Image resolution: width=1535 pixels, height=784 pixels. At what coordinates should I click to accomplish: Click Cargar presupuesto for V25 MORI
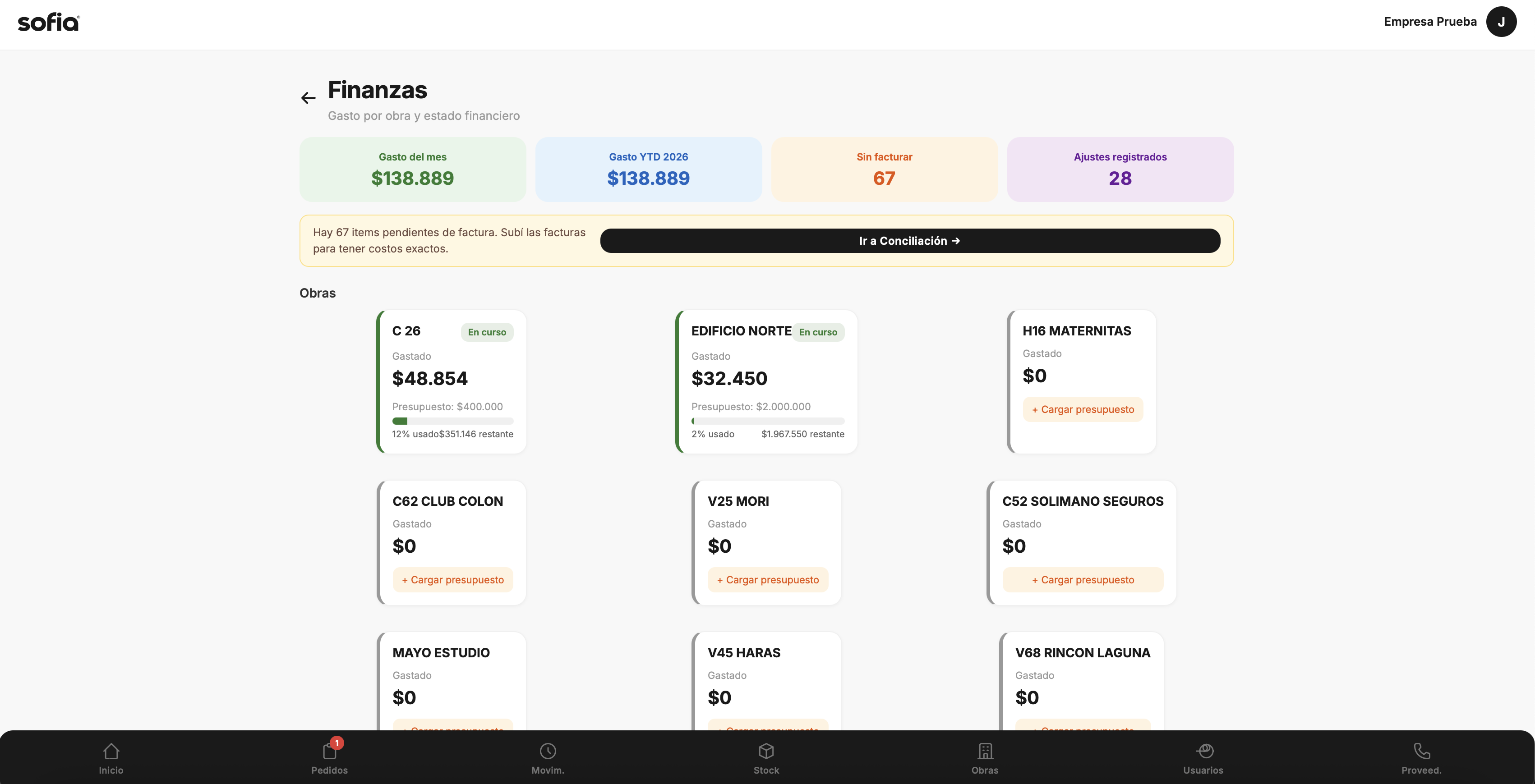[768, 580]
